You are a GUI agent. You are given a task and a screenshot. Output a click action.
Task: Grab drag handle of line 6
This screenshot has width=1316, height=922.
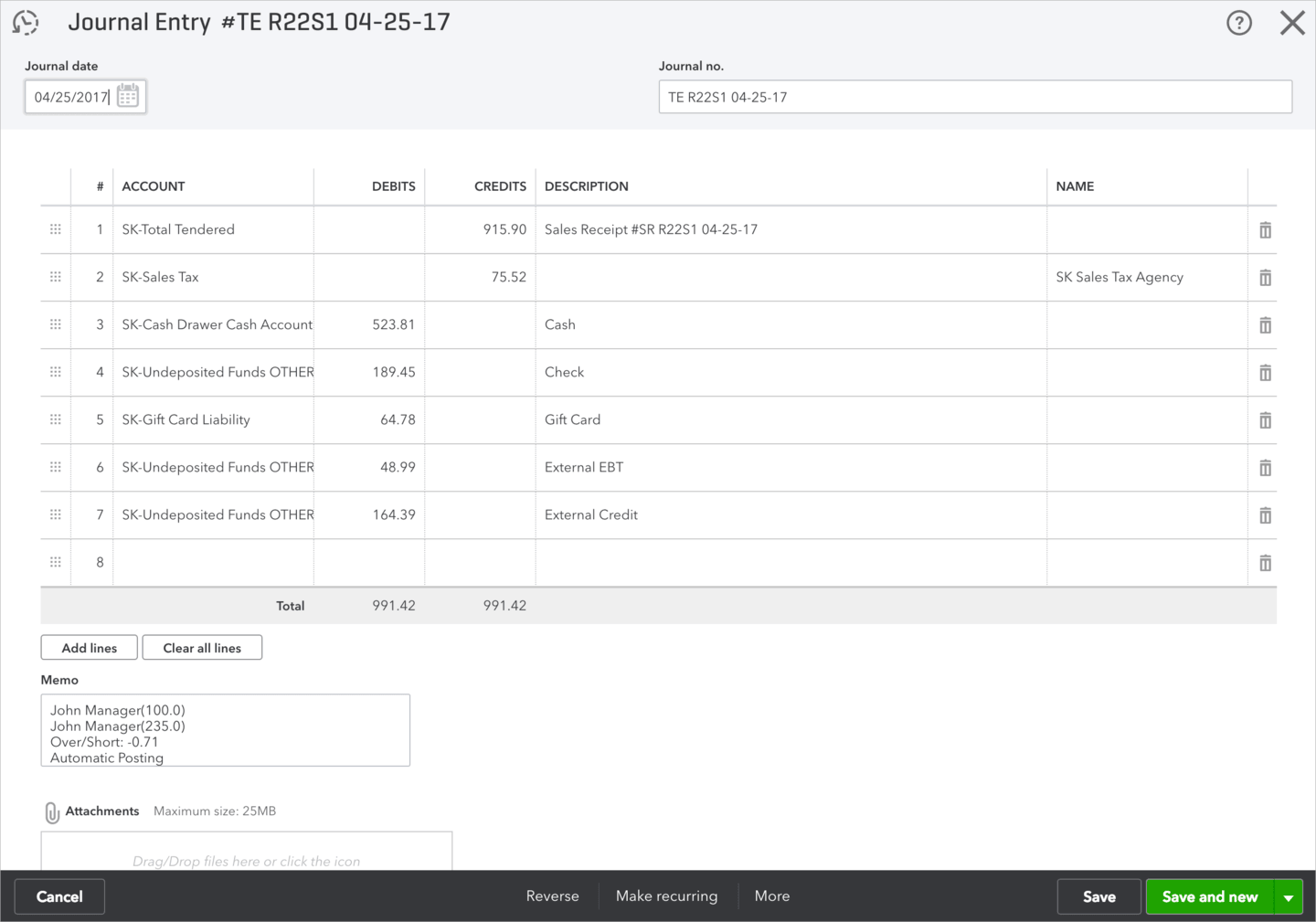56,467
